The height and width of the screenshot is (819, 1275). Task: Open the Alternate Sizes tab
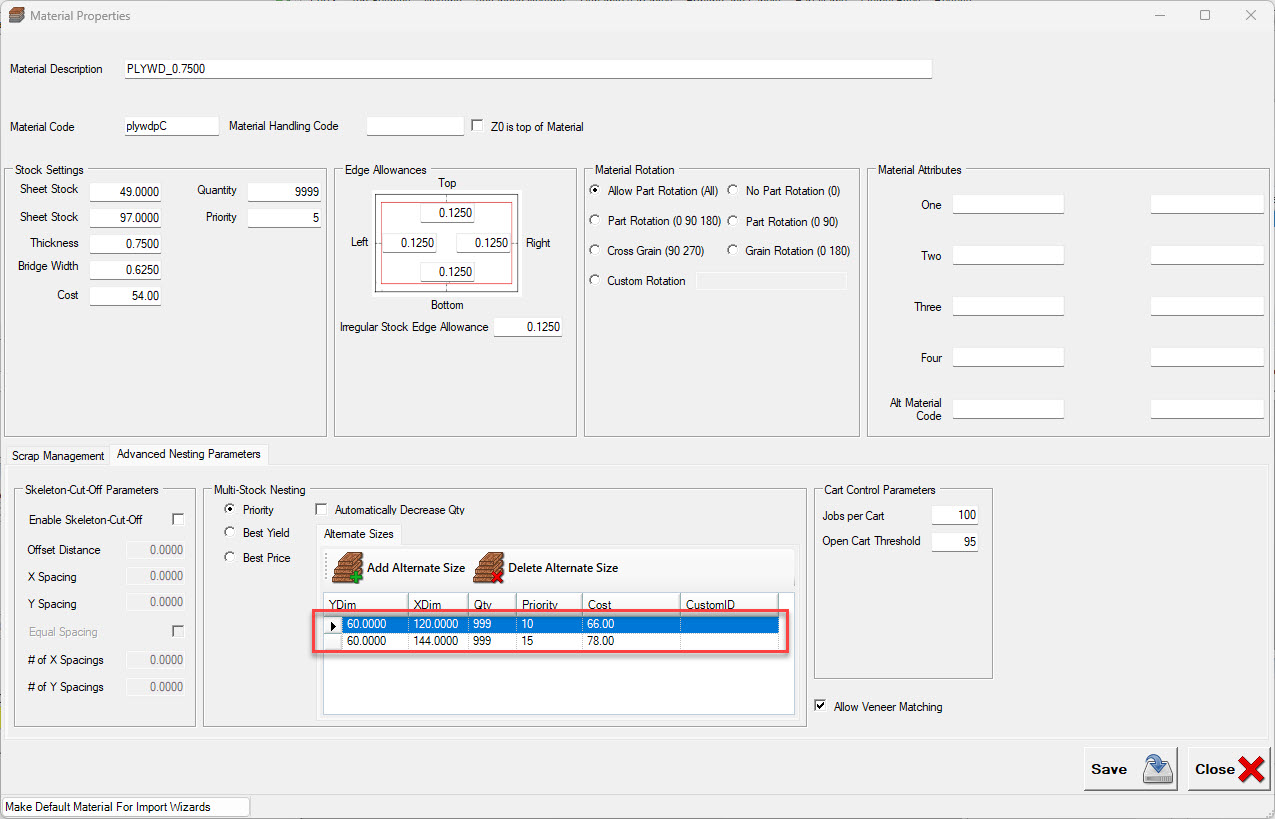pyautogui.click(x=358, y=534)
